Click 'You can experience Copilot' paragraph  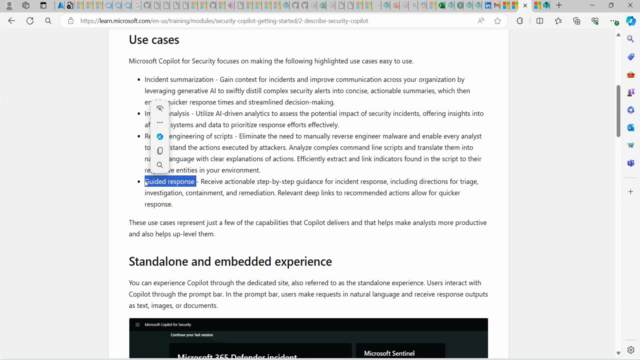point(308,294)
